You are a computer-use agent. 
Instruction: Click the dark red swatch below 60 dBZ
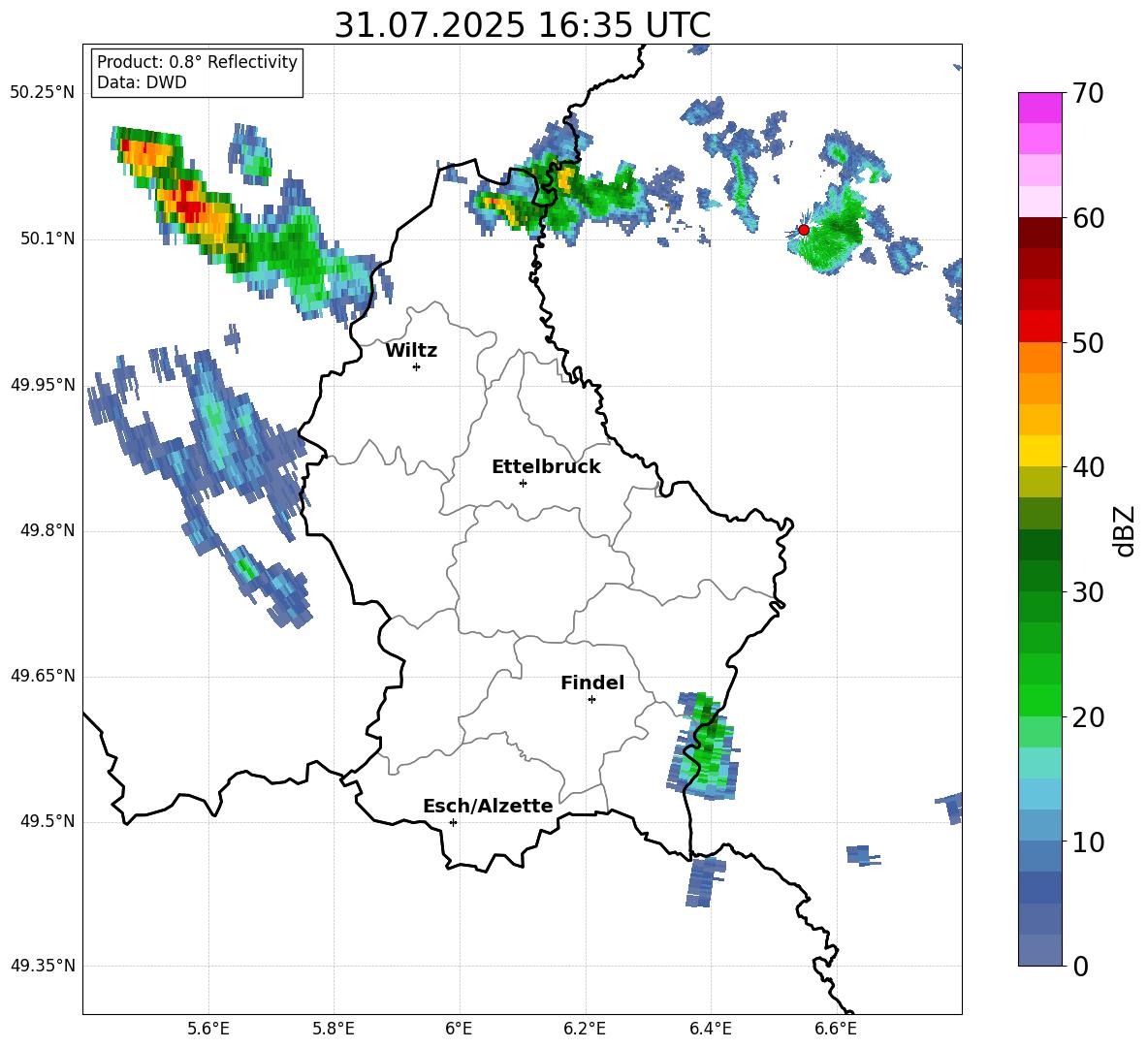pos(1039,233)
